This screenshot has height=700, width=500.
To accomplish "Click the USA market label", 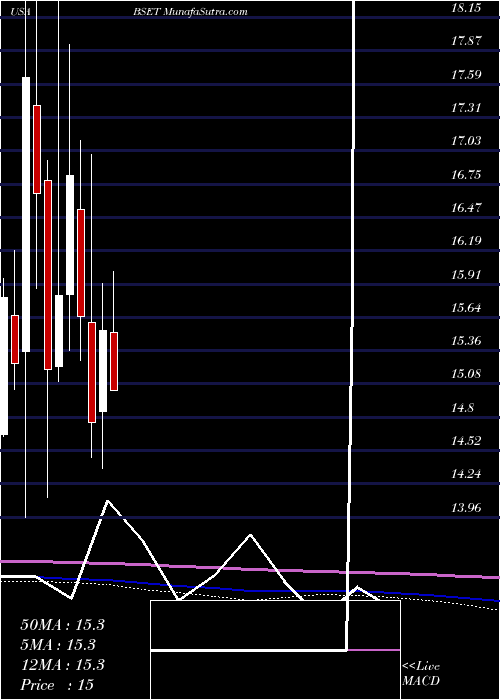I will click(21, 12).
